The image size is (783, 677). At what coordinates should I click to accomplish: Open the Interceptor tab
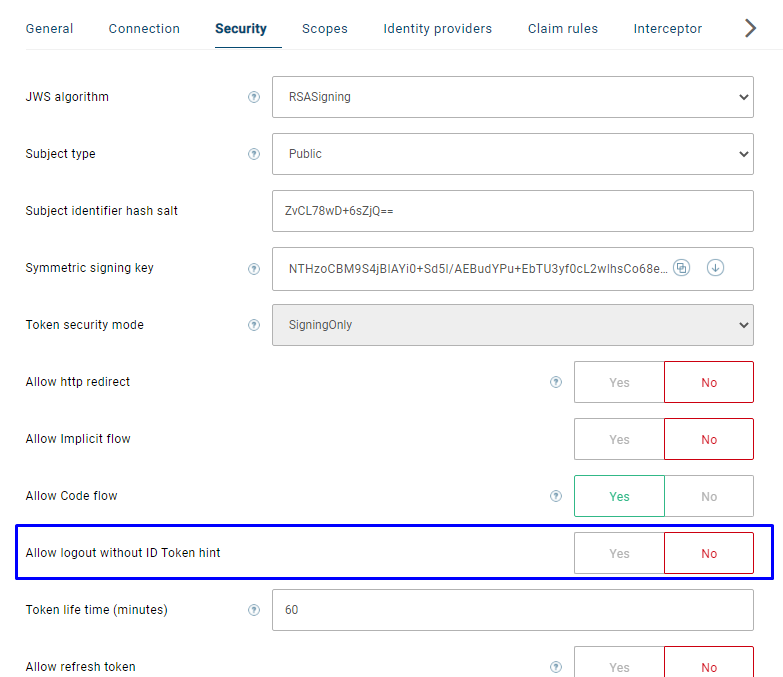coord(668,28)
